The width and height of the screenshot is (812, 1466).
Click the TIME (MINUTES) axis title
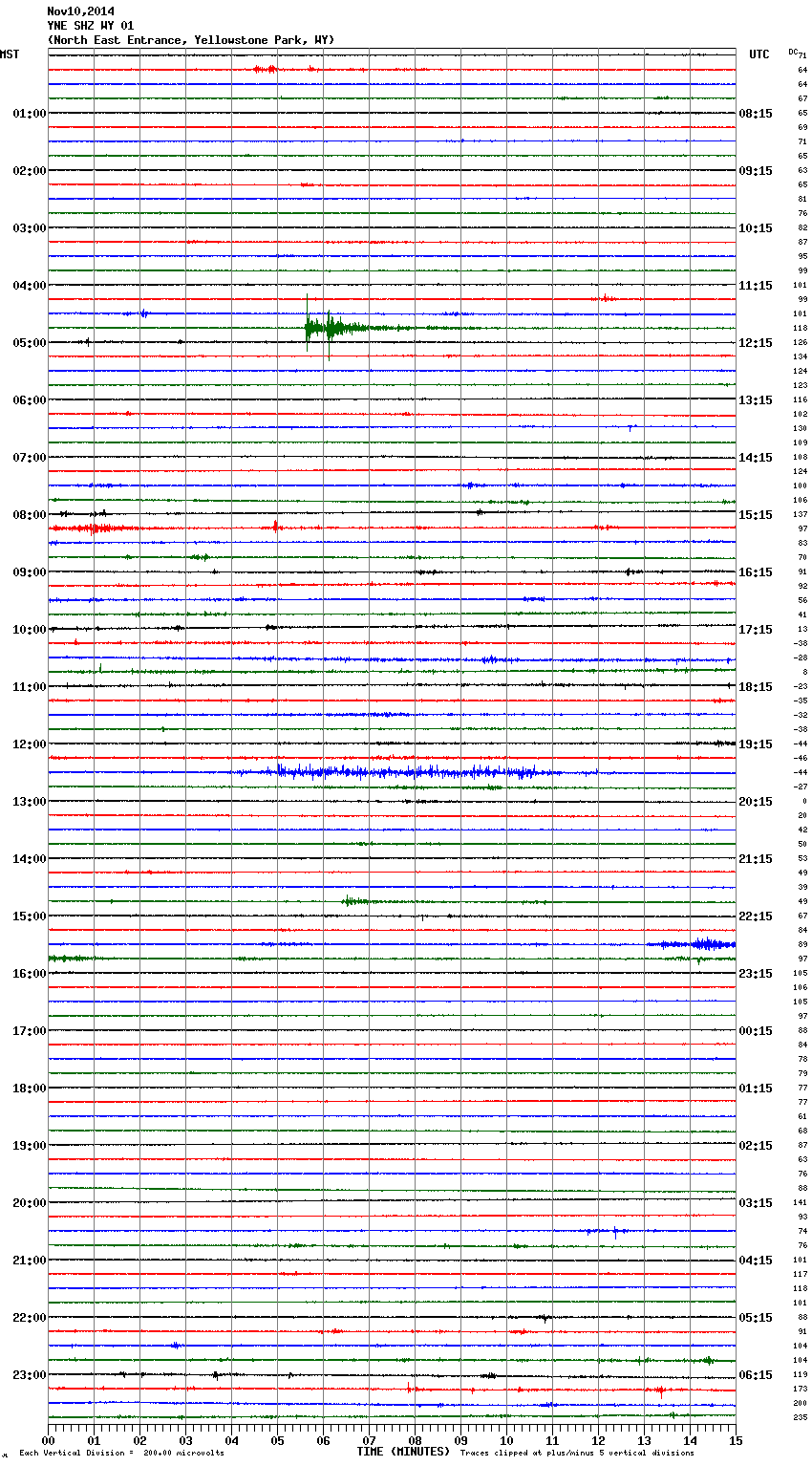tap(403, 1452)
